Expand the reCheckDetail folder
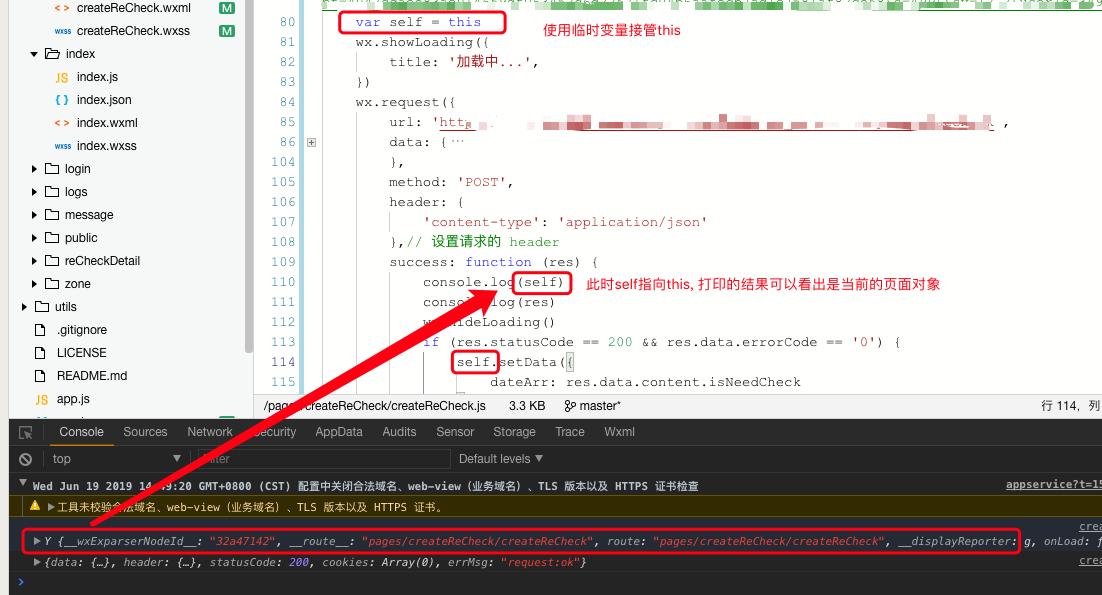Viewport: 1102px width, 595px height. (34, 261)
